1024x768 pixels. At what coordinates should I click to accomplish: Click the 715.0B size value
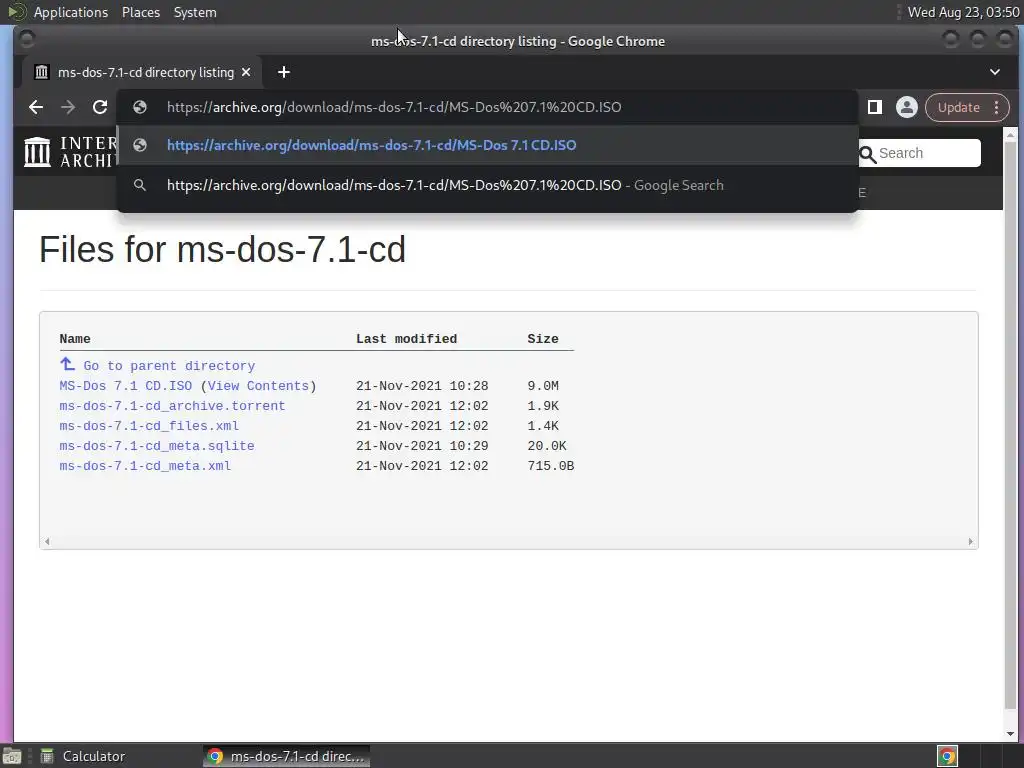coord(551,466)
